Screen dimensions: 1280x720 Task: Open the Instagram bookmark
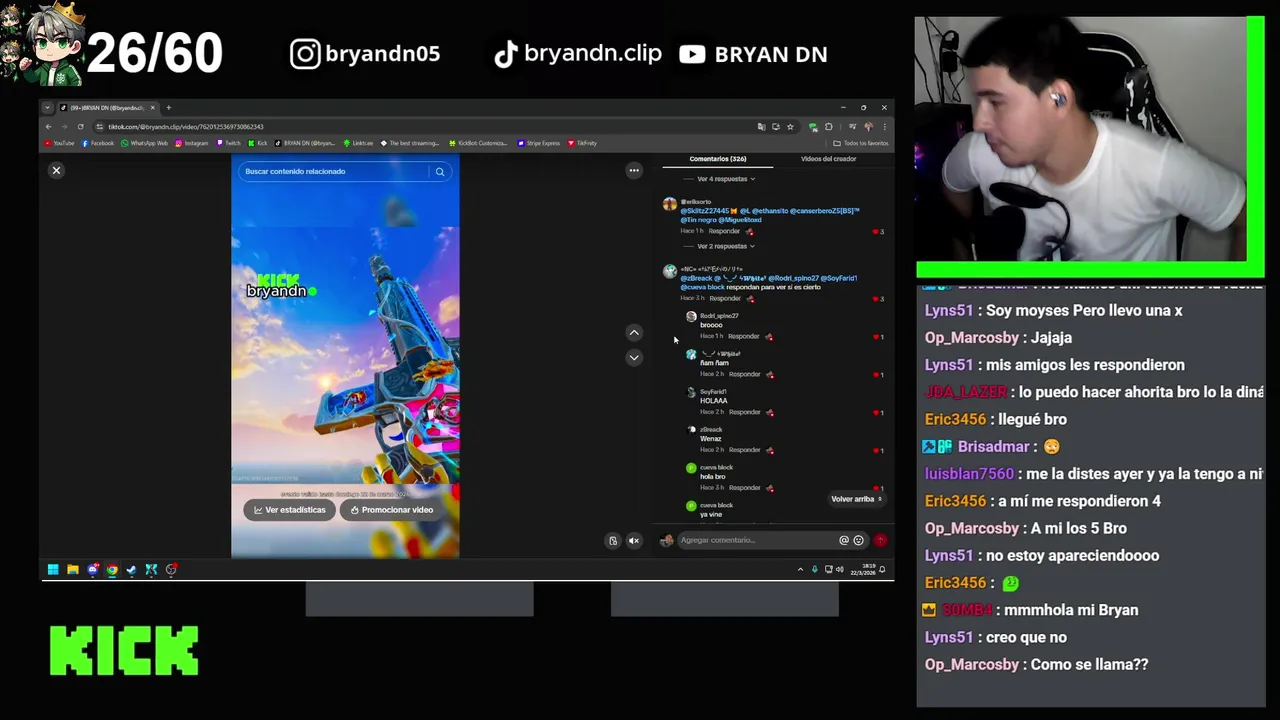click(192, 143)
